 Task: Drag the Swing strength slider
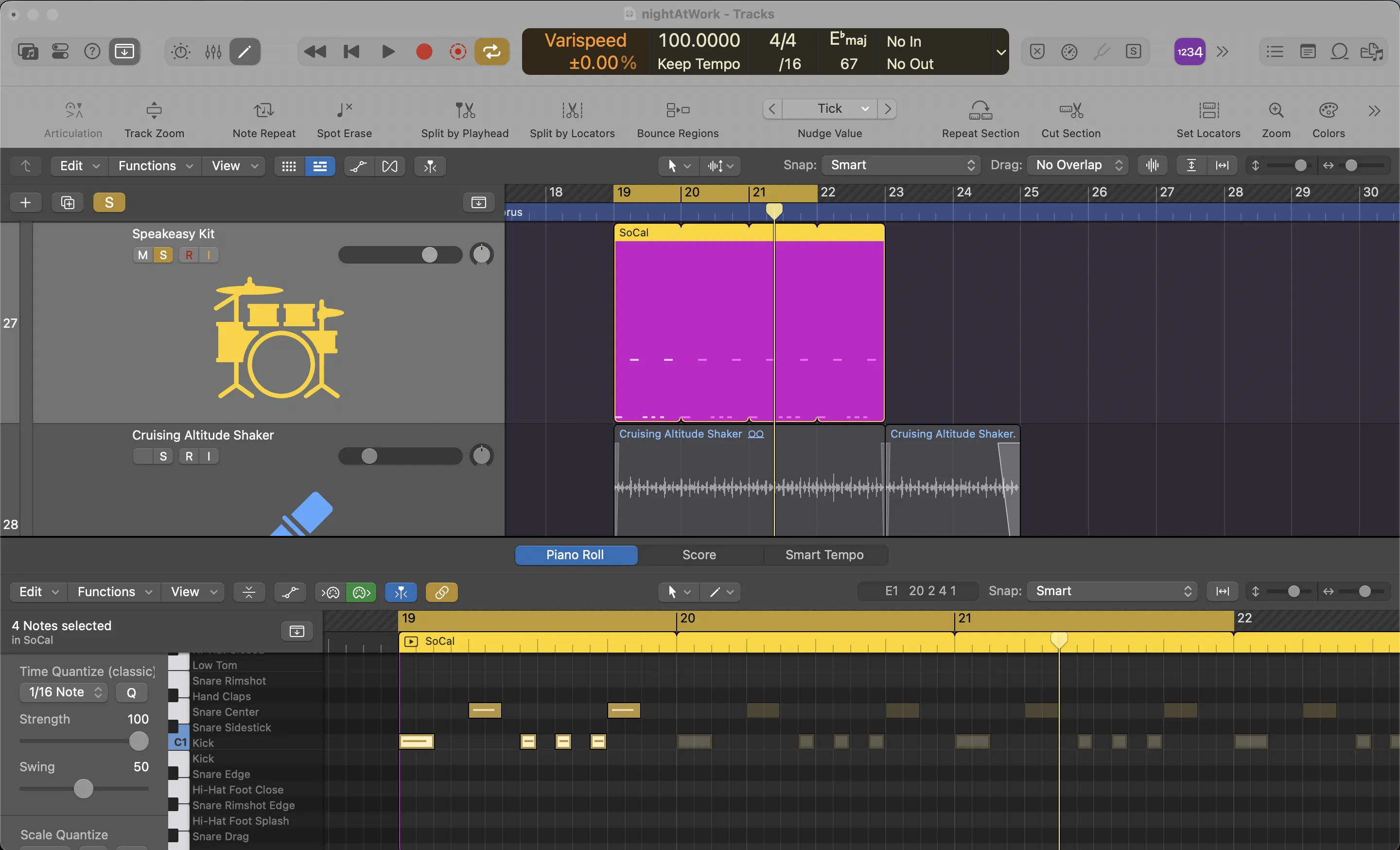tap(83, 788)
